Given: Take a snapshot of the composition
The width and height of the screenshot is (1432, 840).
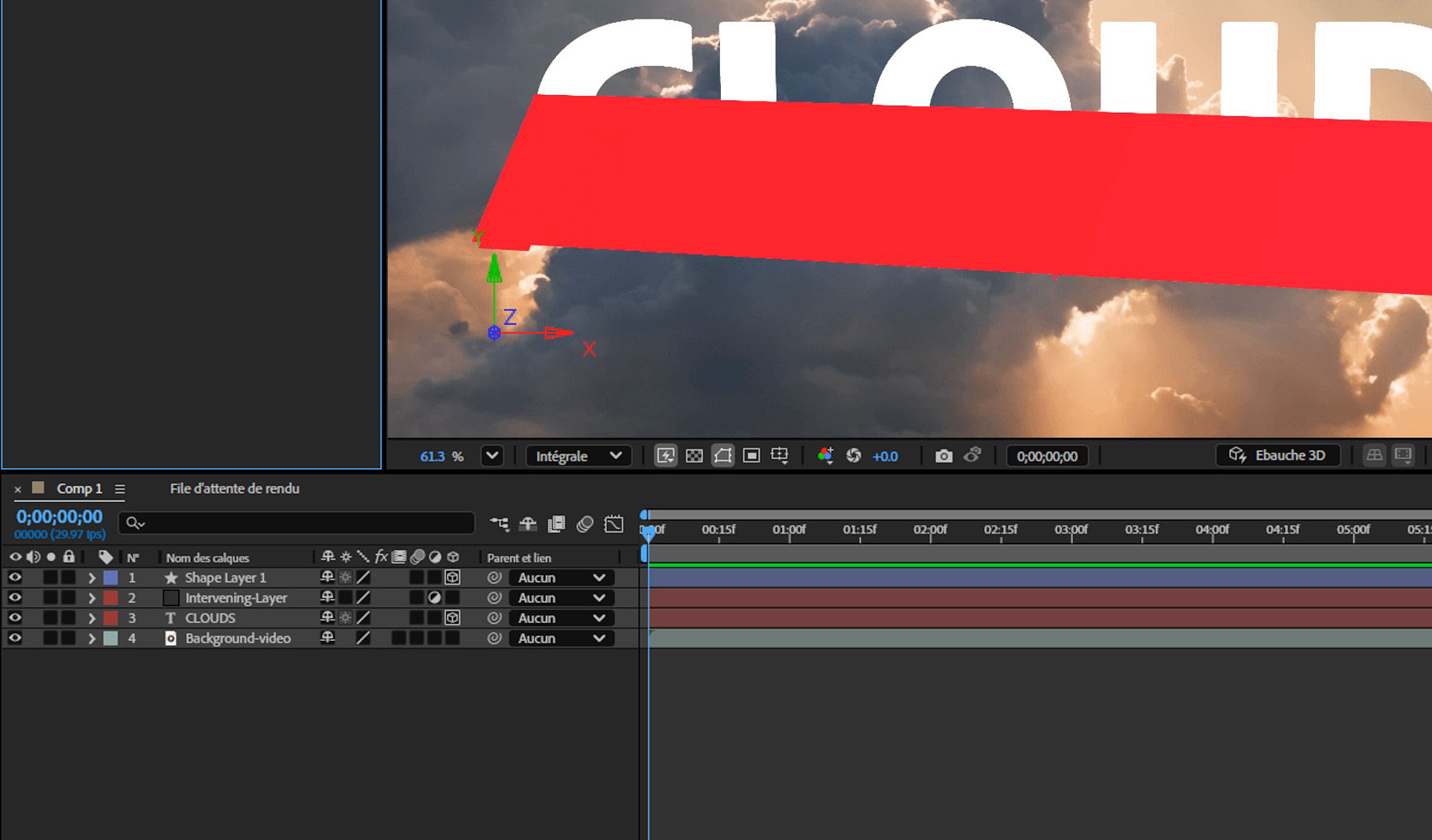Looking at the screenshot, I should coord(944,456).
